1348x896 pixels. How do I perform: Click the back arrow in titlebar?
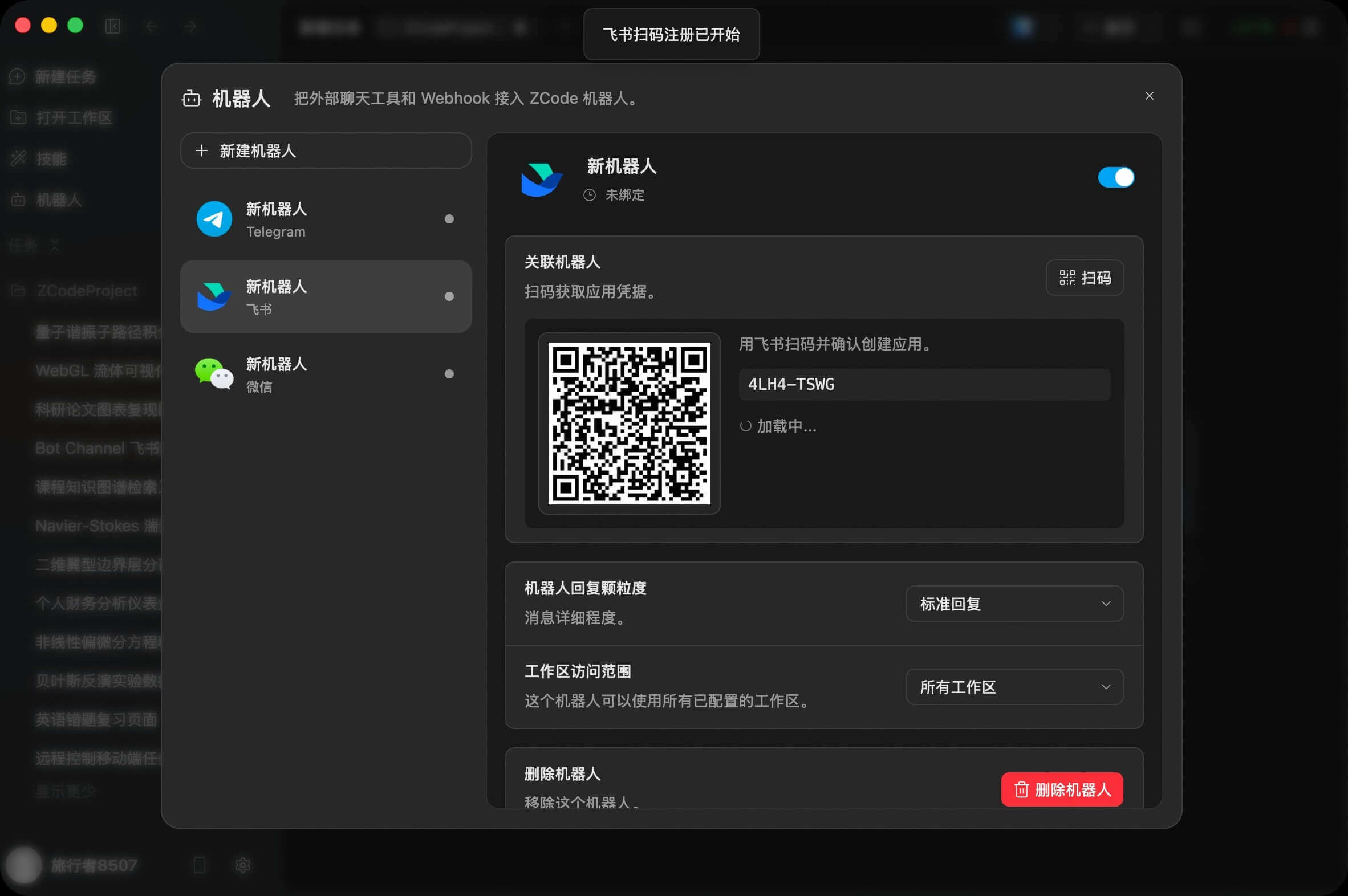pos(151,26)
